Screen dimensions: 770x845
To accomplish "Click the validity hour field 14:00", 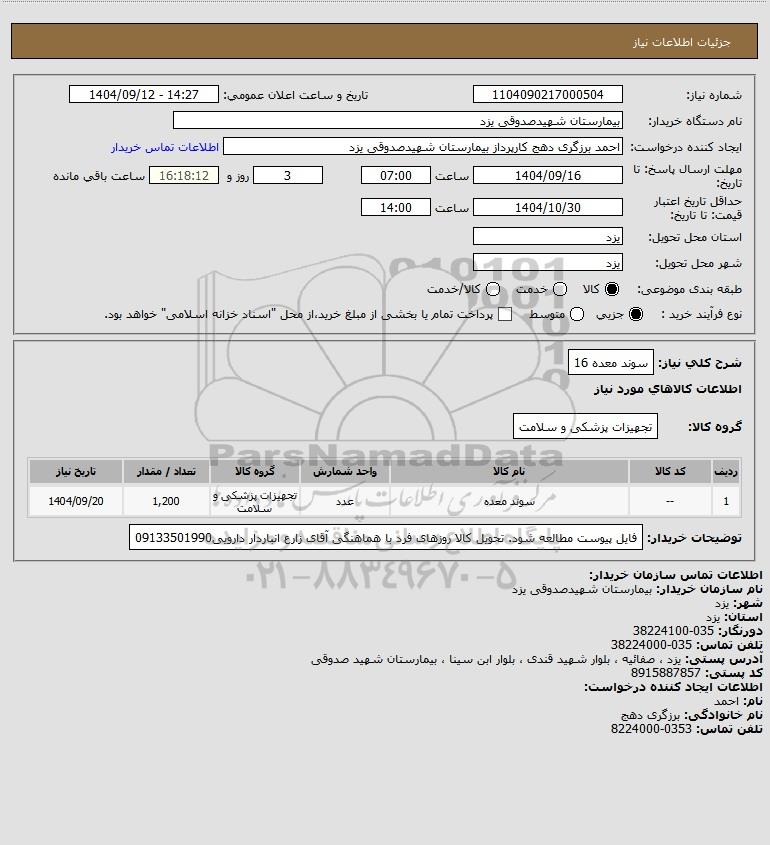I will tap(396, 207).
